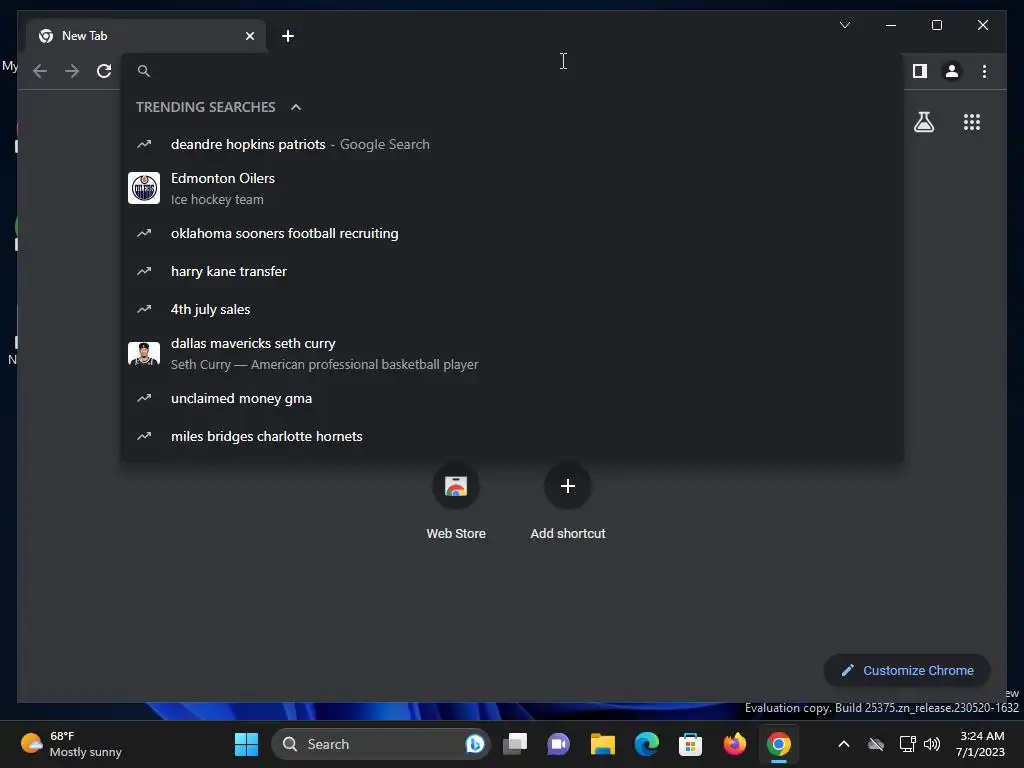
Task: Launch Firefox from the taskbar
Action: (x=735, y=744)
